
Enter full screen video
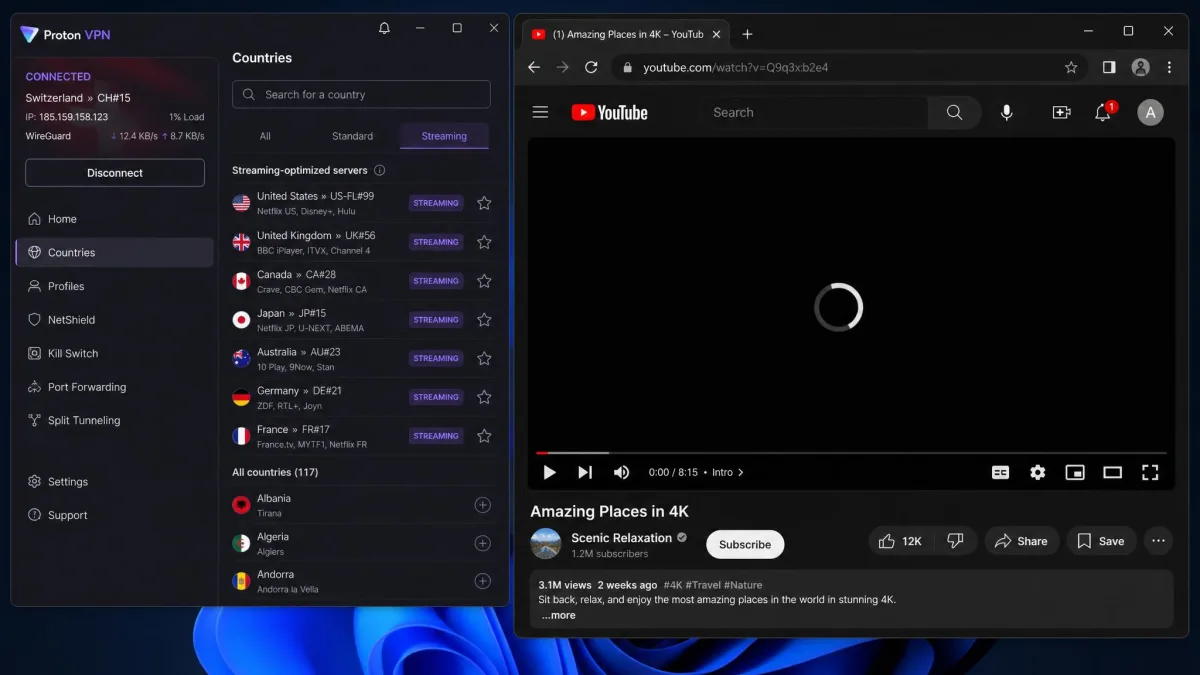tap(1150, 472)
